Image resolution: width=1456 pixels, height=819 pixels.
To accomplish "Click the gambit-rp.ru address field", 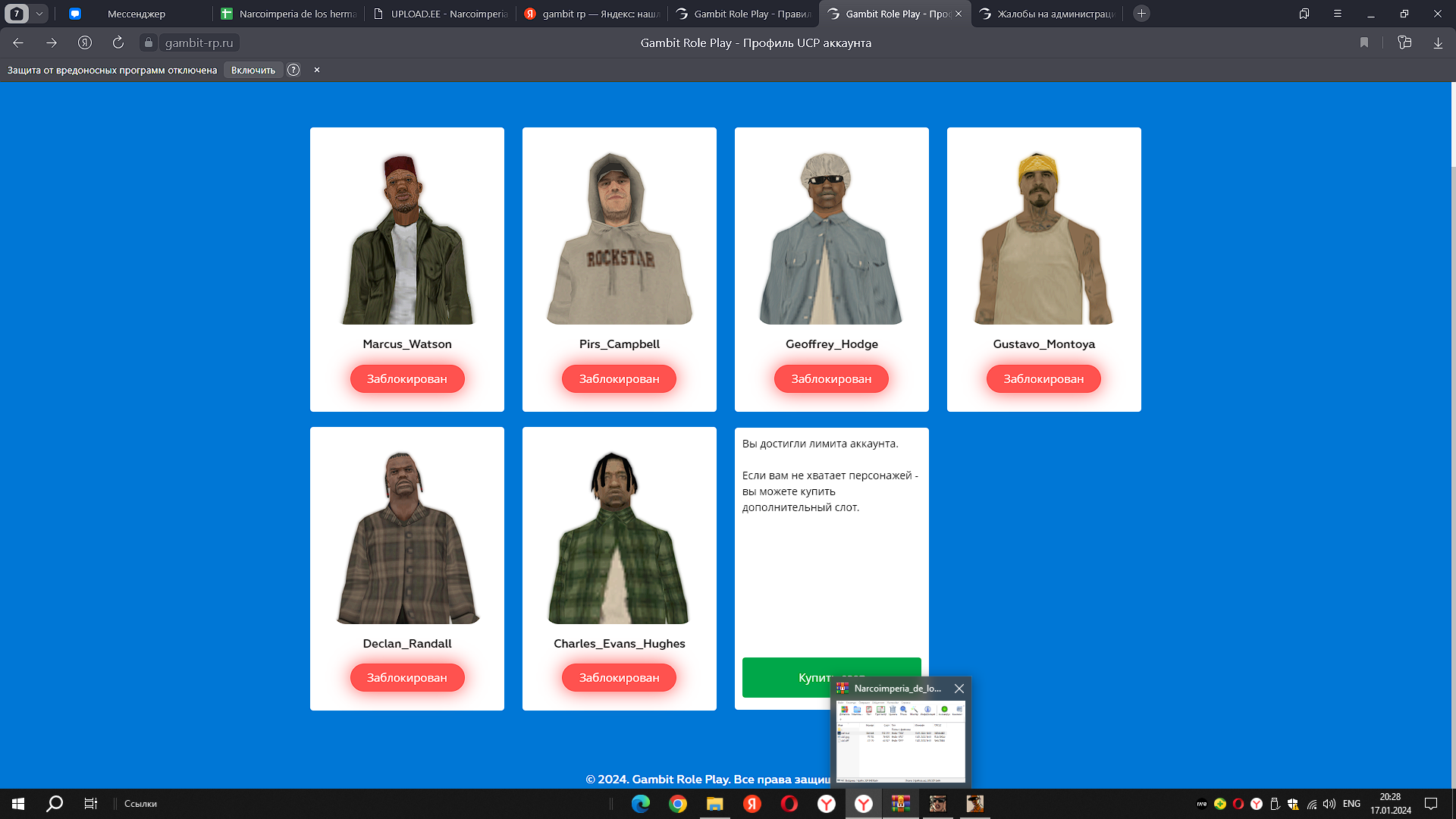I will point(199,42).
